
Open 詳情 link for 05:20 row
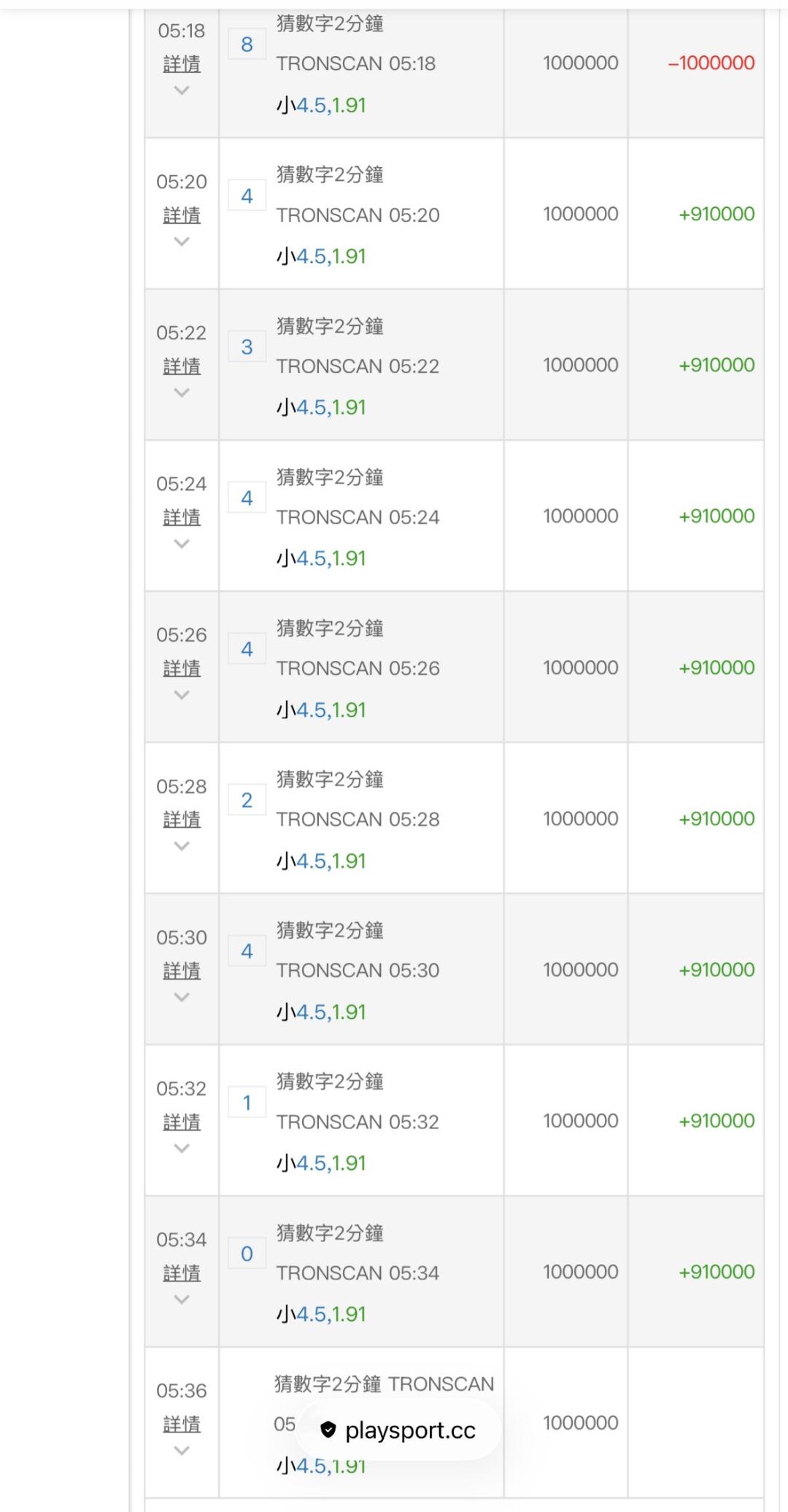click(182, 215)
